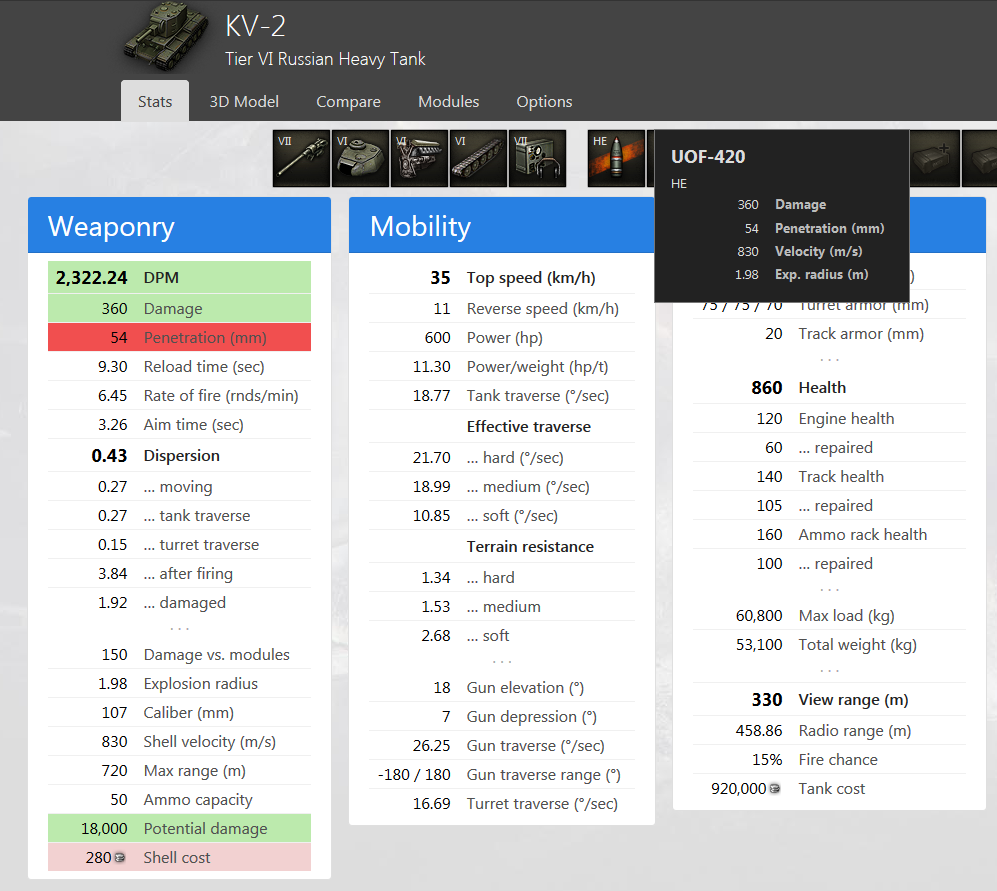
Task: Click the Mobility panel header
Action: 502,225
